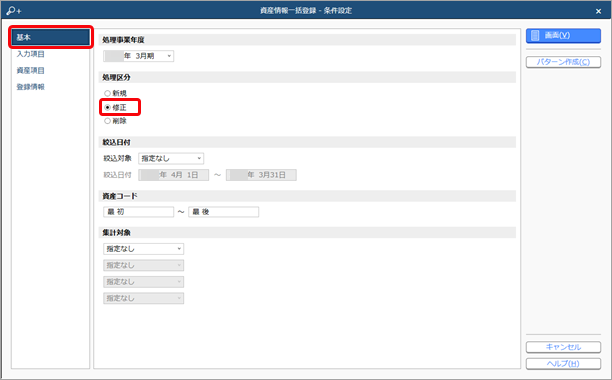Click the document icon on 画面 button
The width and height of the screenshot is (612, 380).
coord(535,36)
